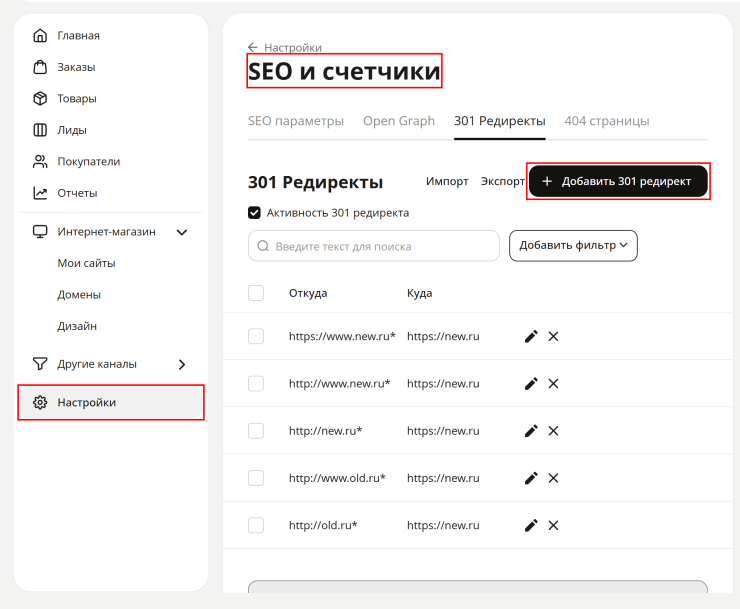Screen dimensions: 740x609
Task: Click the Добавить 301 редирект button
Action: tap(618, 181)
